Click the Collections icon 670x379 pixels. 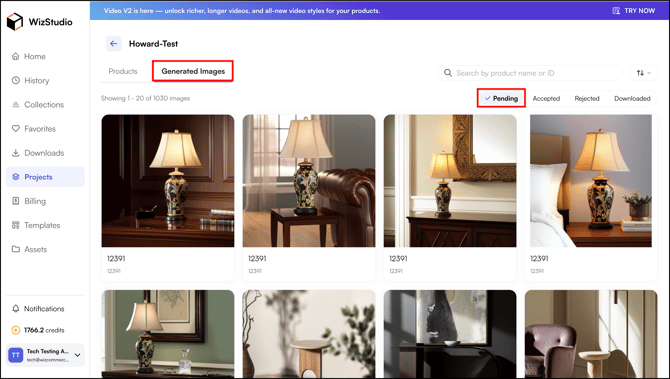point(16,105)
